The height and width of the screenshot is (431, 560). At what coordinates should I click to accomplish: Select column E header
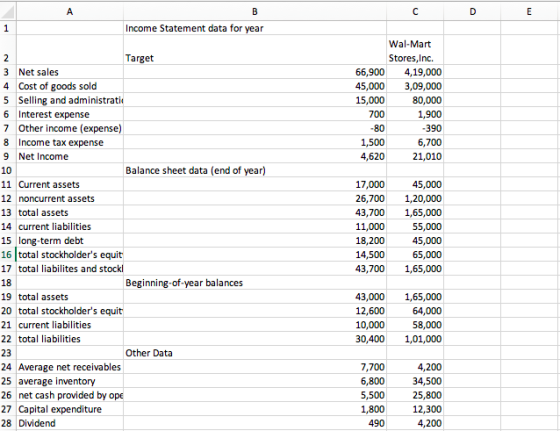click(529, 12)
